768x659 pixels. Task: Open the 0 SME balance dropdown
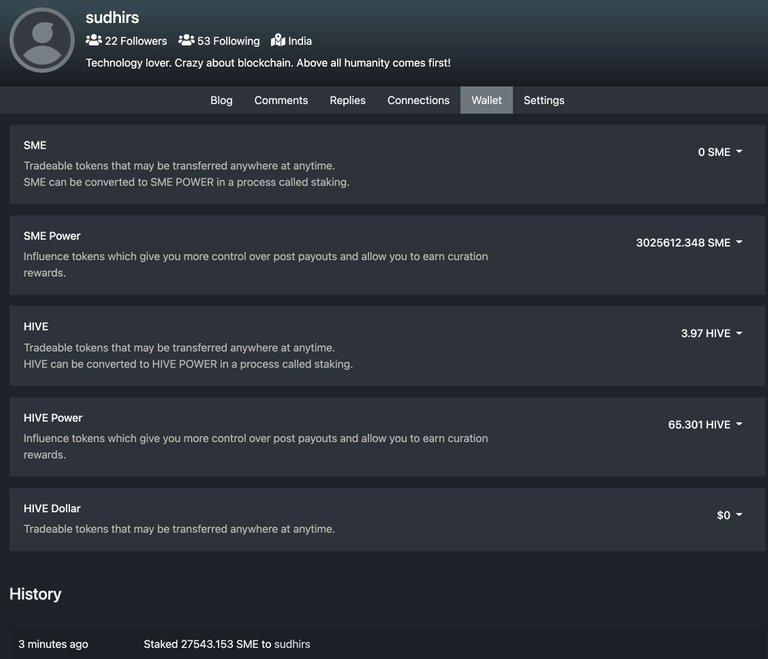coord(720,152)
